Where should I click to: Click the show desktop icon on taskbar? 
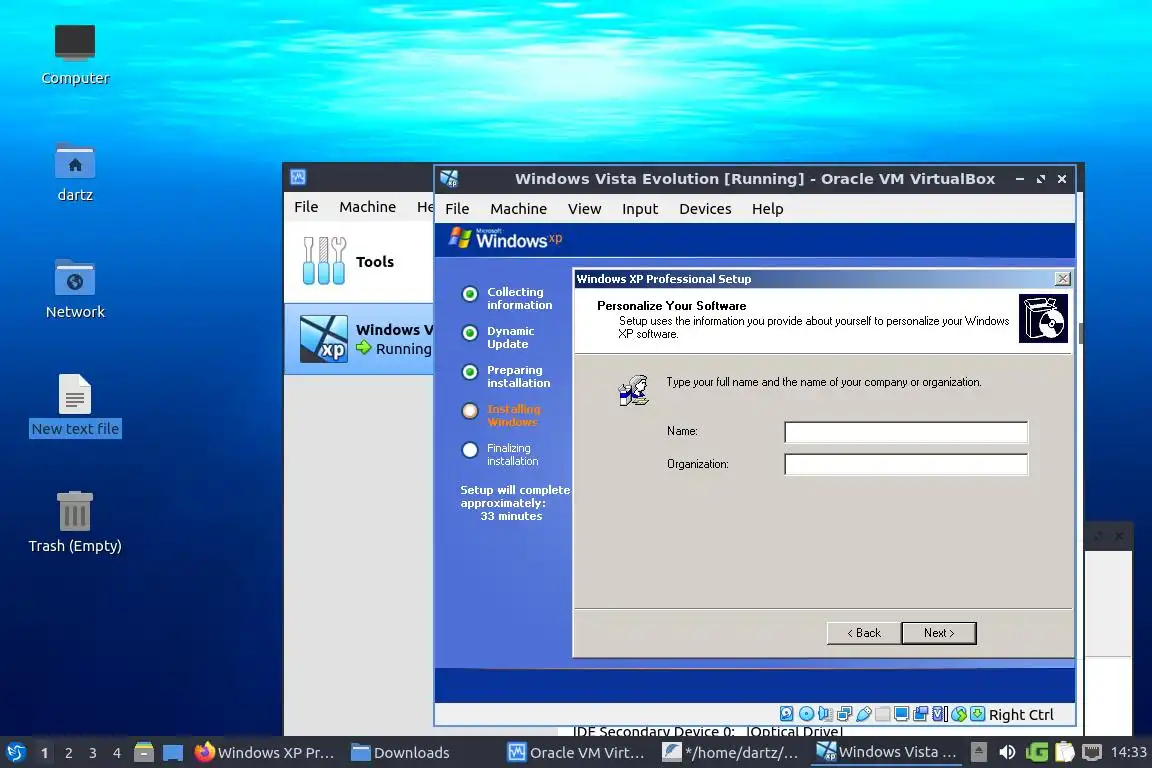pos(173,753)
